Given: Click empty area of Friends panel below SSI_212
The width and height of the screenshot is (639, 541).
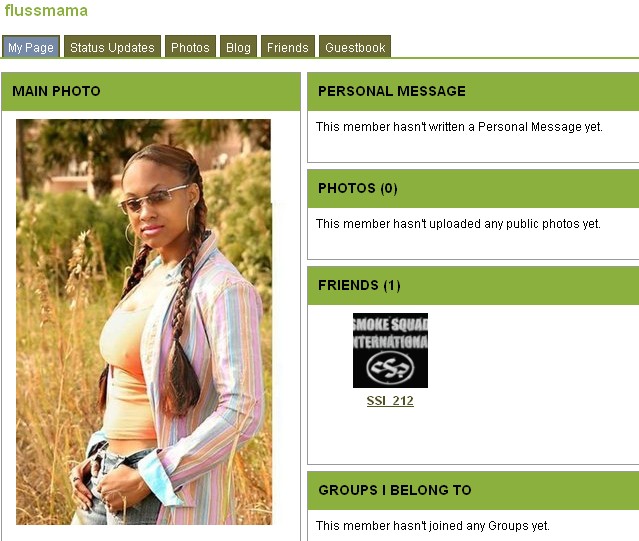Looking at the screenshot, I should point(473,436).
